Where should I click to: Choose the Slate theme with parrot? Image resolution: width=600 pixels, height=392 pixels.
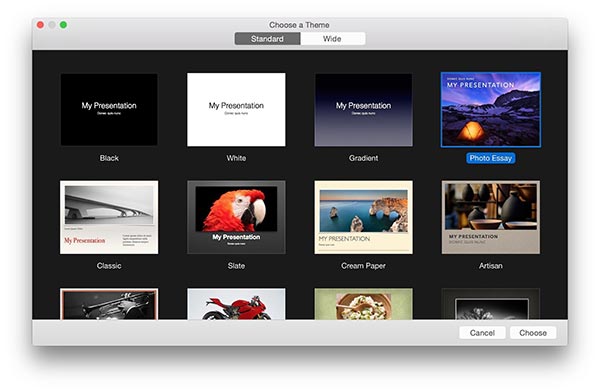236,217
